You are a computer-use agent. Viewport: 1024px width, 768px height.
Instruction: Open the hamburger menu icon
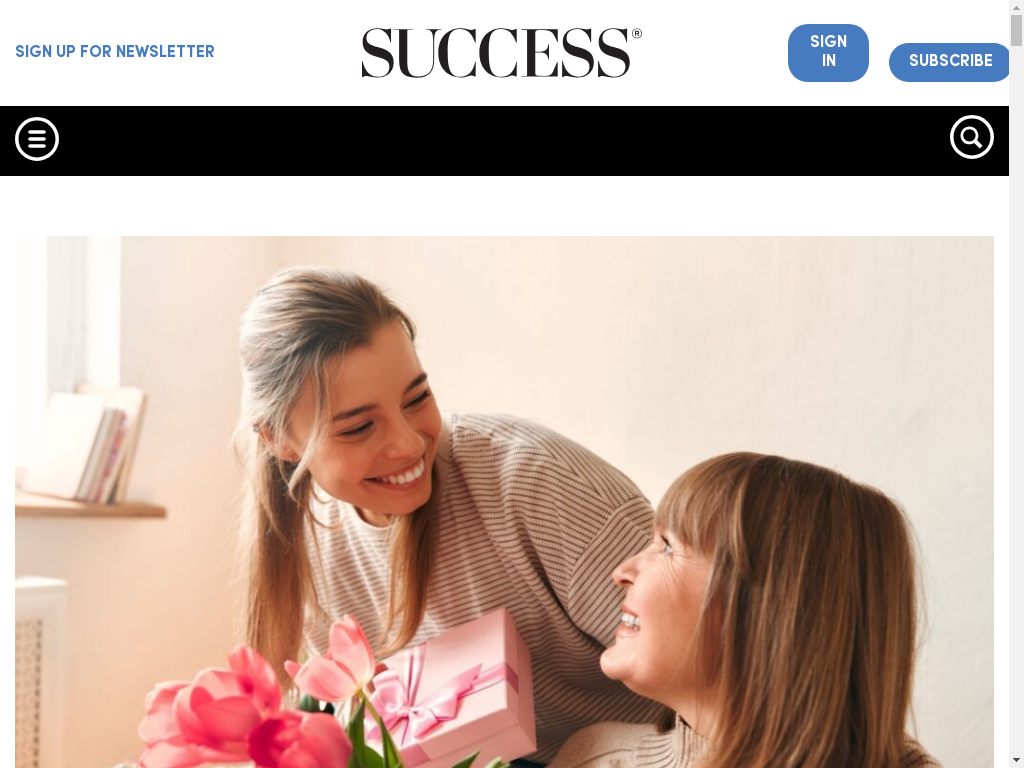(x=37, y=138)
